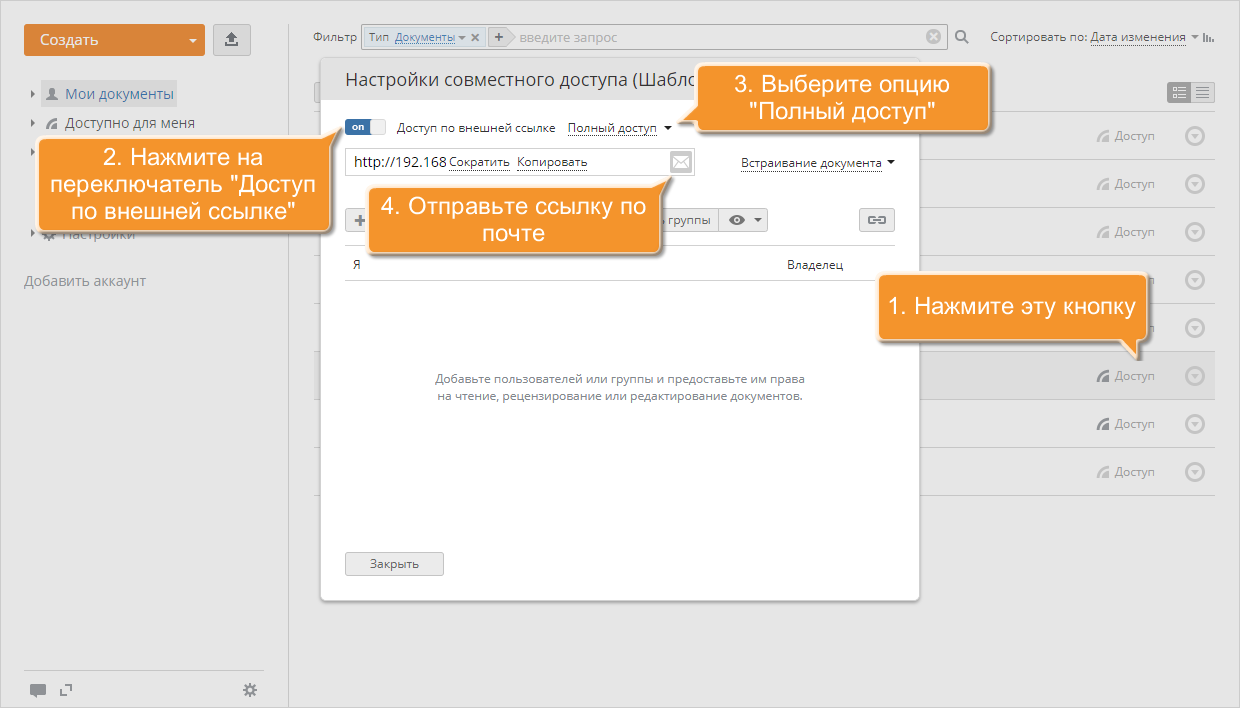Click the "Закрыть" button
1240x708 pixels.
(x=394, y=564)
